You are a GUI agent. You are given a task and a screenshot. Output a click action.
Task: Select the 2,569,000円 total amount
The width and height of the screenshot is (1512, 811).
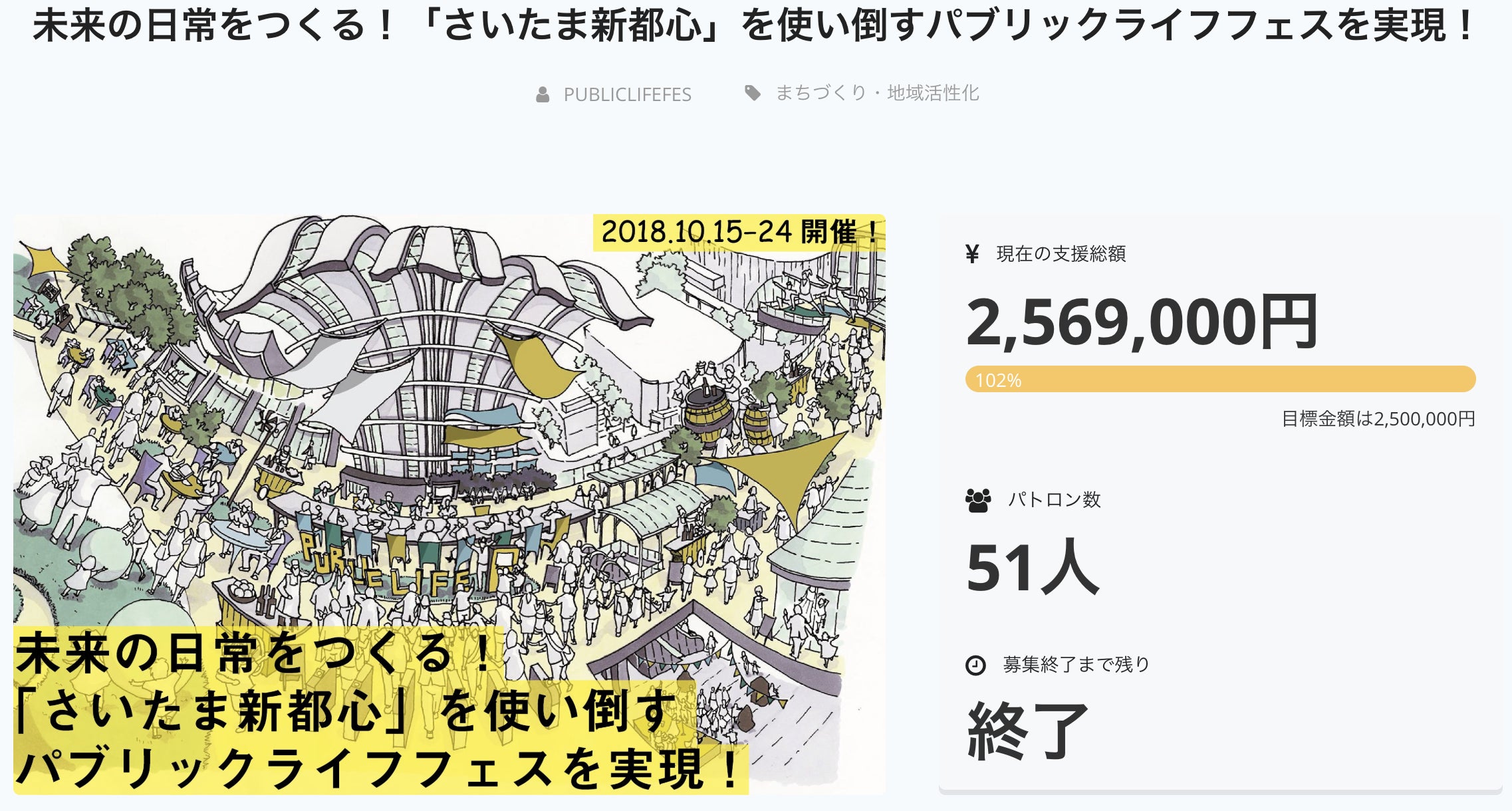click(x=1141, y=323)
